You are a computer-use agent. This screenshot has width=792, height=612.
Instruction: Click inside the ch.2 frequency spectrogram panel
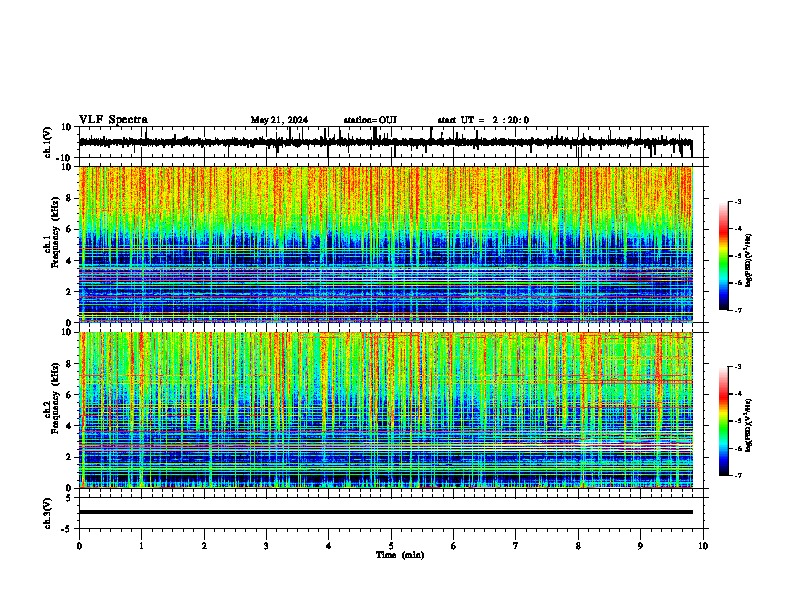tap(386, 410)
